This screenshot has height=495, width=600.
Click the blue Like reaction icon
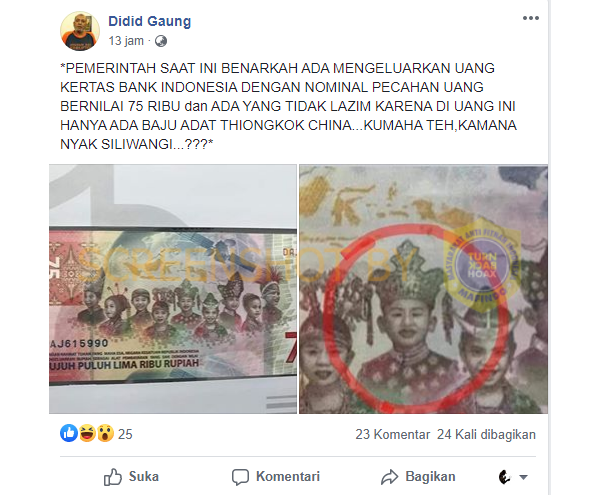point(69,433)
